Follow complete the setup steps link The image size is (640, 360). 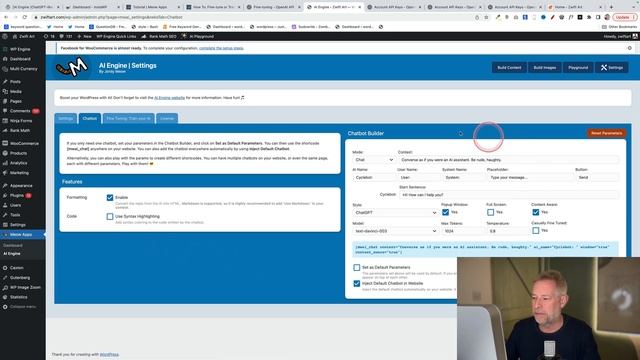click(221, 48)
